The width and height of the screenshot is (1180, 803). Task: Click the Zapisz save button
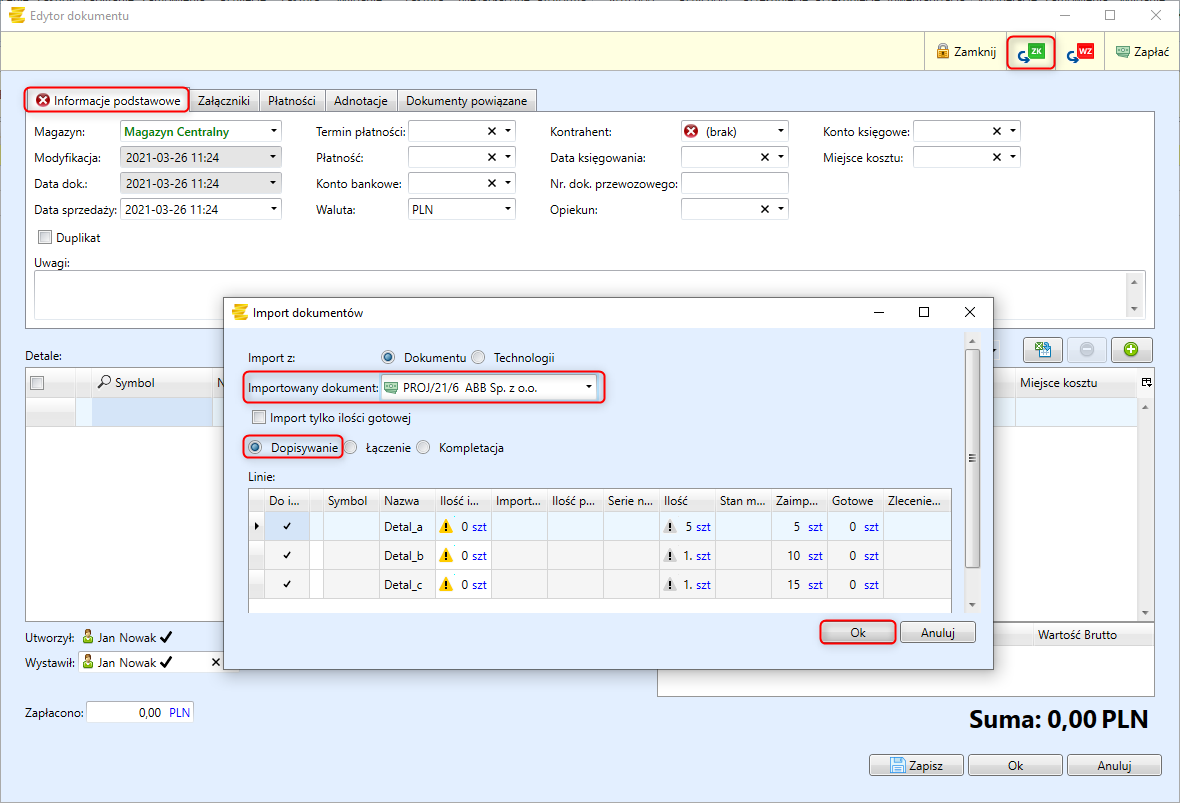coord(915,765)
